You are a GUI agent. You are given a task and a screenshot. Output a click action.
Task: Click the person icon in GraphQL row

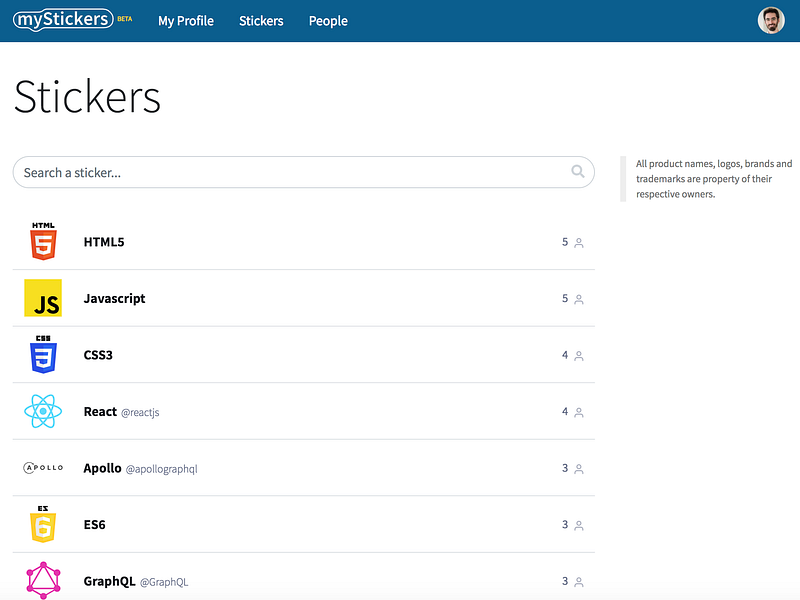579,582
